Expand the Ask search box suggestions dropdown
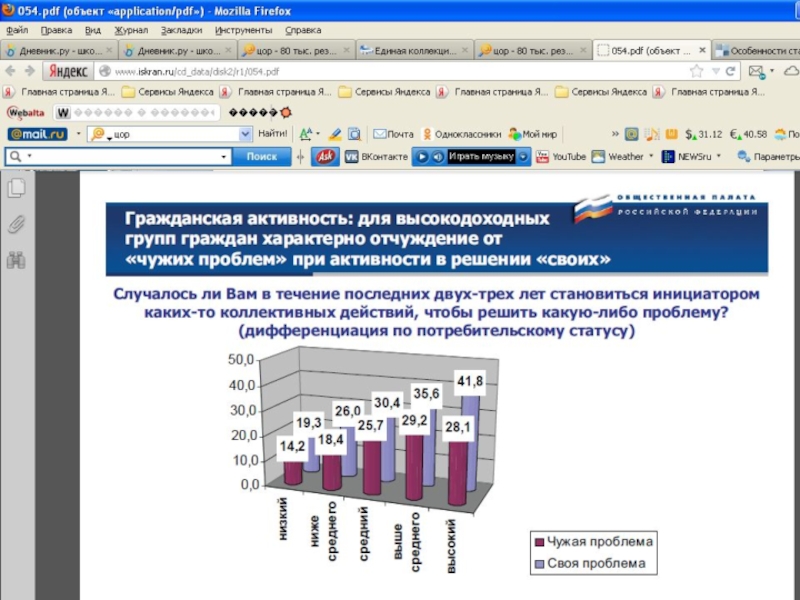Image resolution: width=800 pixels, height=600 pixels. pos(223,157)
